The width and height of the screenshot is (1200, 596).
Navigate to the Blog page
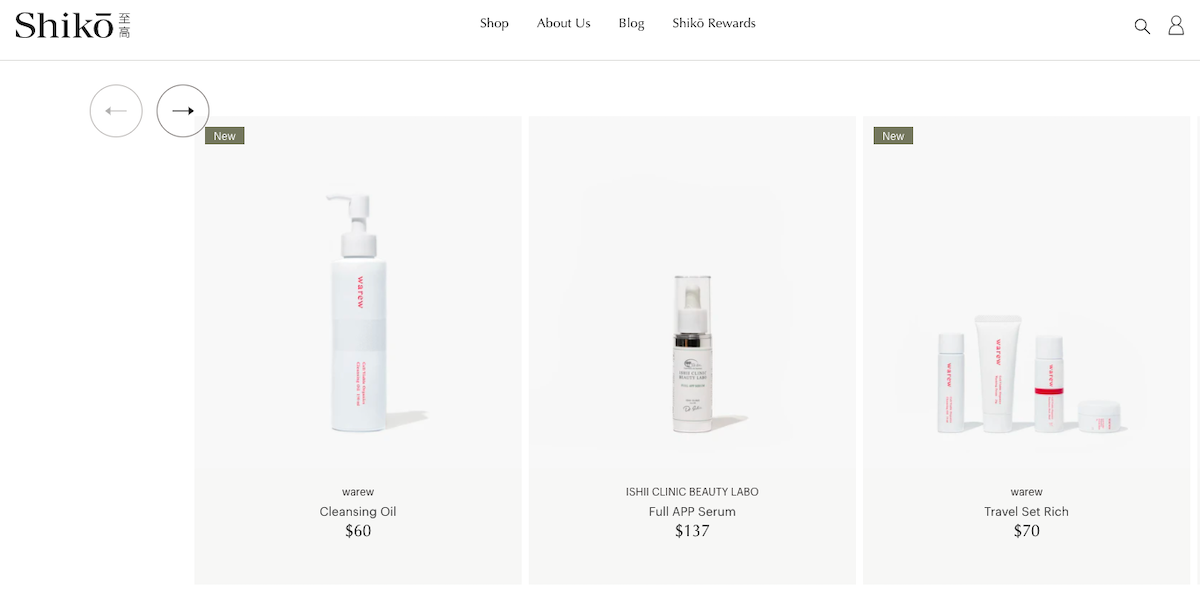631,23
